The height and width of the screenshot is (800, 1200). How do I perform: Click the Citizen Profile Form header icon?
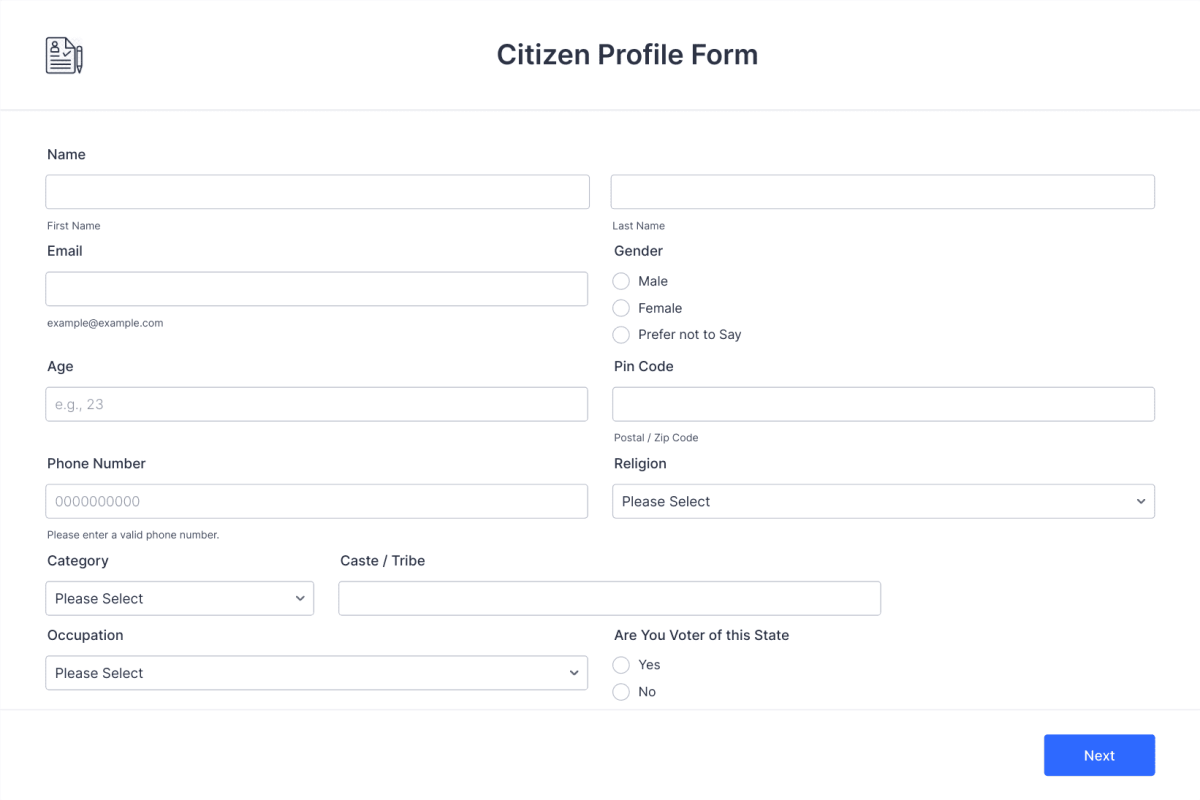[62, 54]
